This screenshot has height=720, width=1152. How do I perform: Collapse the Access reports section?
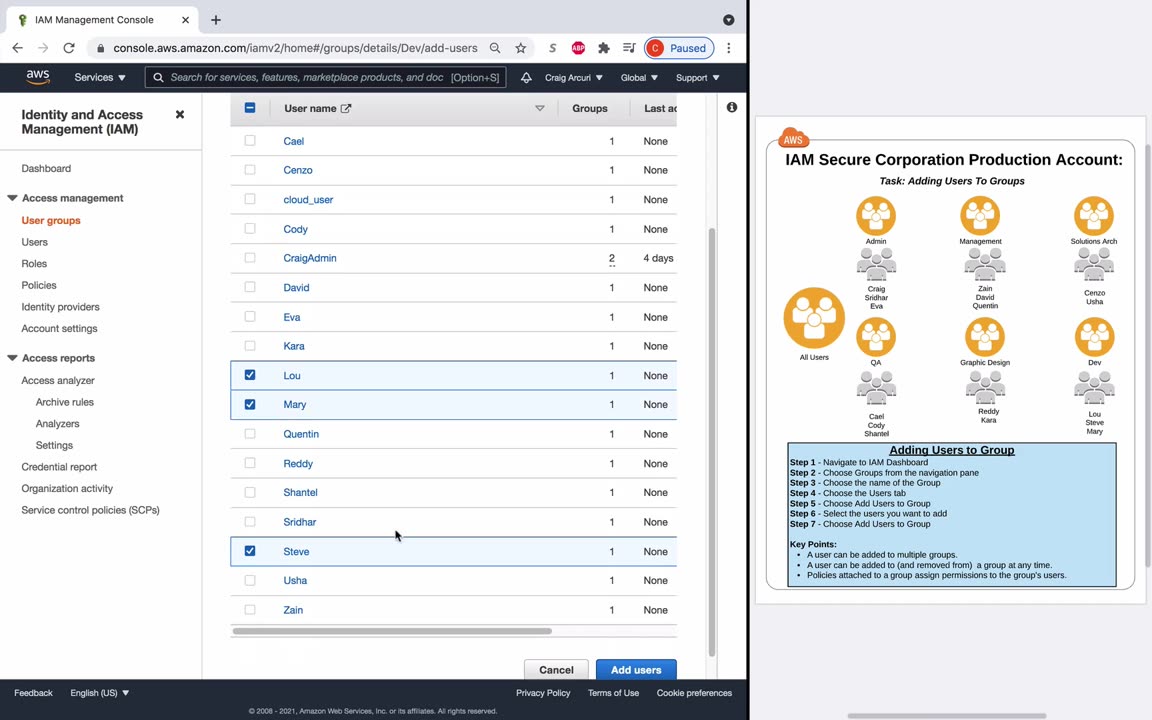click(12, 358)
